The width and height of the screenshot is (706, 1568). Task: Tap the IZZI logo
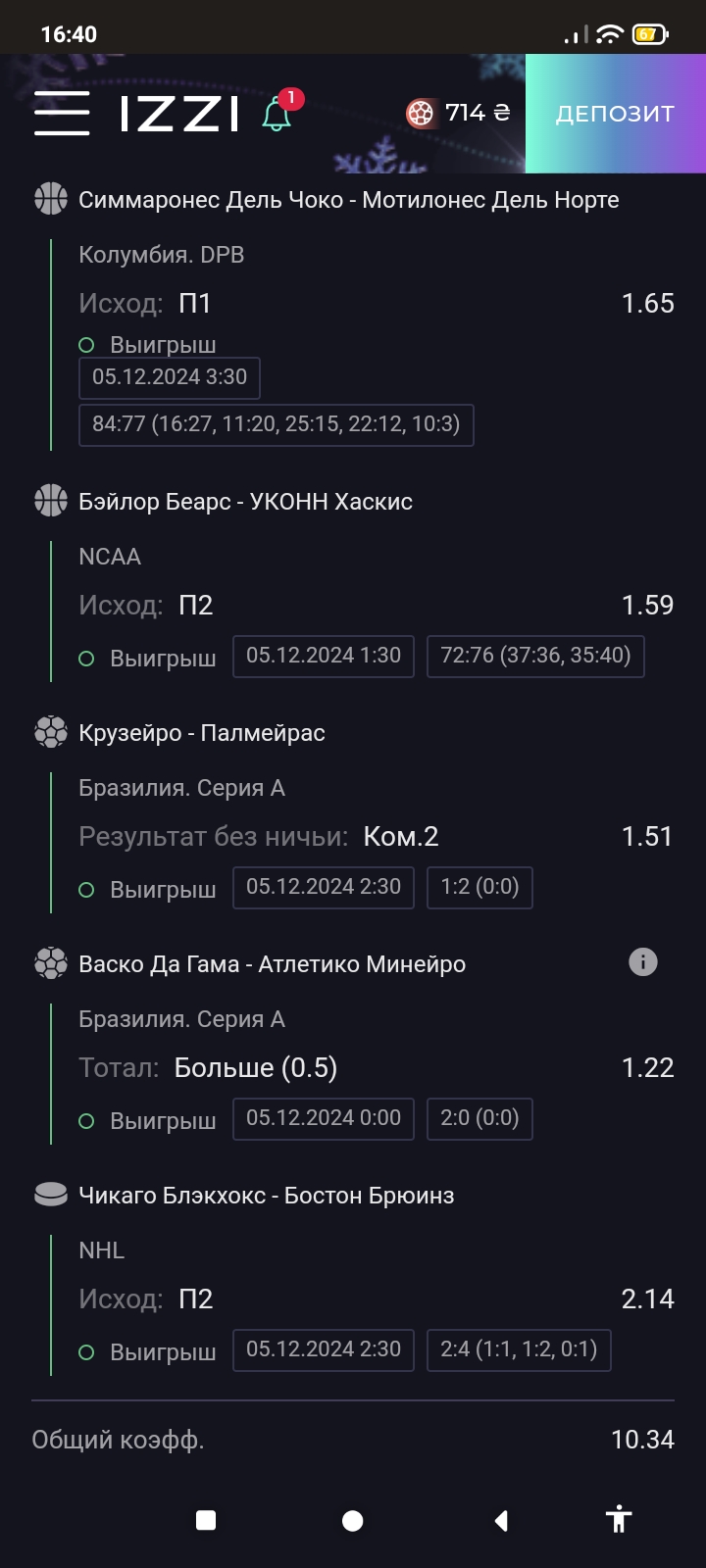(x=179, y=114)
